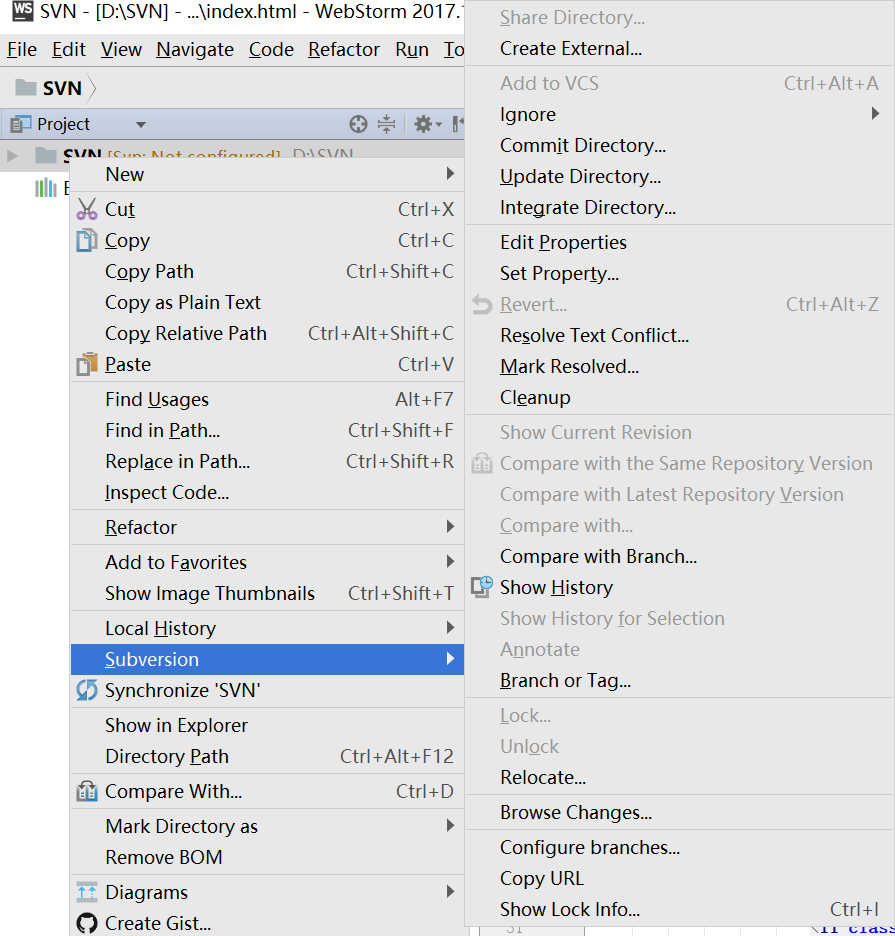Select Resolve Text Conflict...
Viewport: 895px width, 936px height.
(679, 335)
